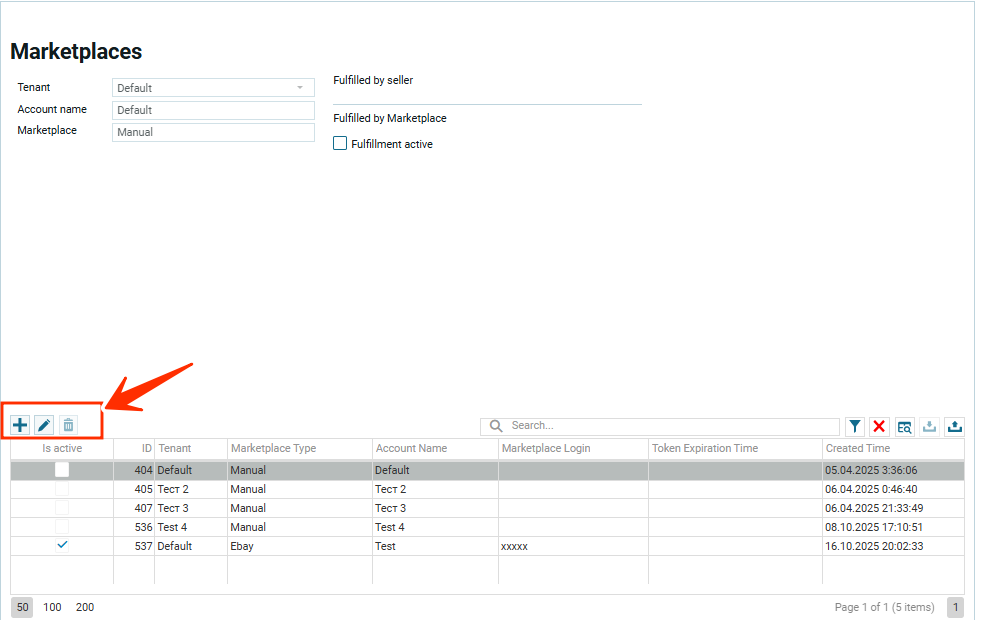Viewport: 981px width, 620px height.
Task: Toggle Is active for row 404
Action: [62, 470]
